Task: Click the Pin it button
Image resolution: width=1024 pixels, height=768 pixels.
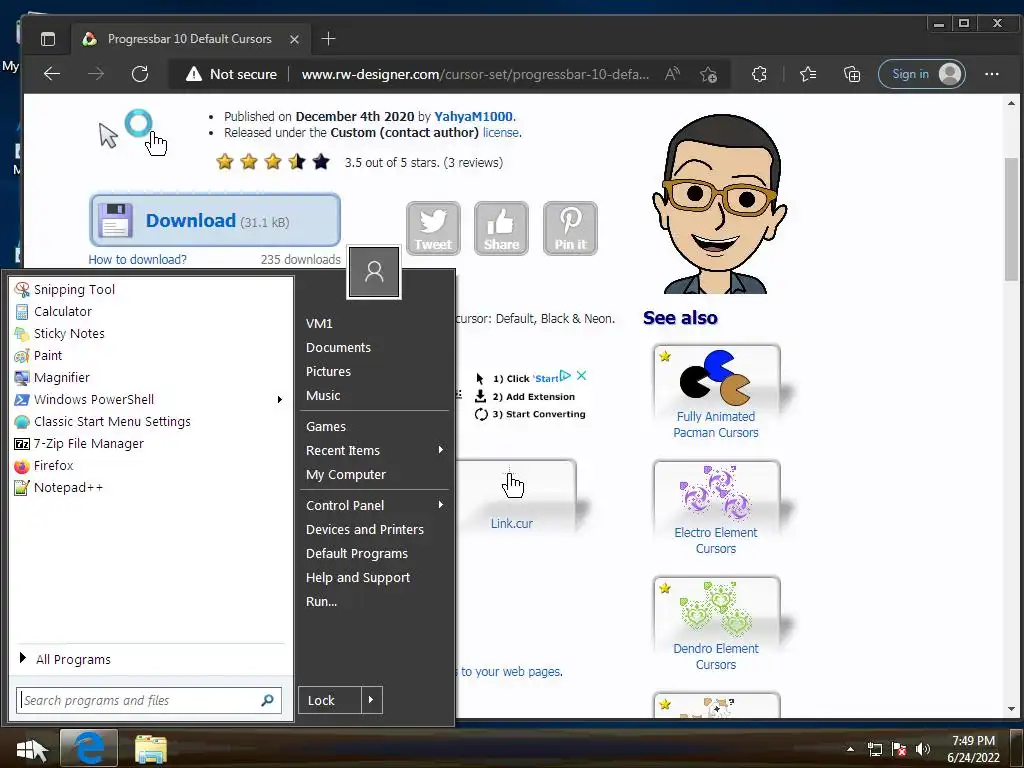Action: coord(570,228)
